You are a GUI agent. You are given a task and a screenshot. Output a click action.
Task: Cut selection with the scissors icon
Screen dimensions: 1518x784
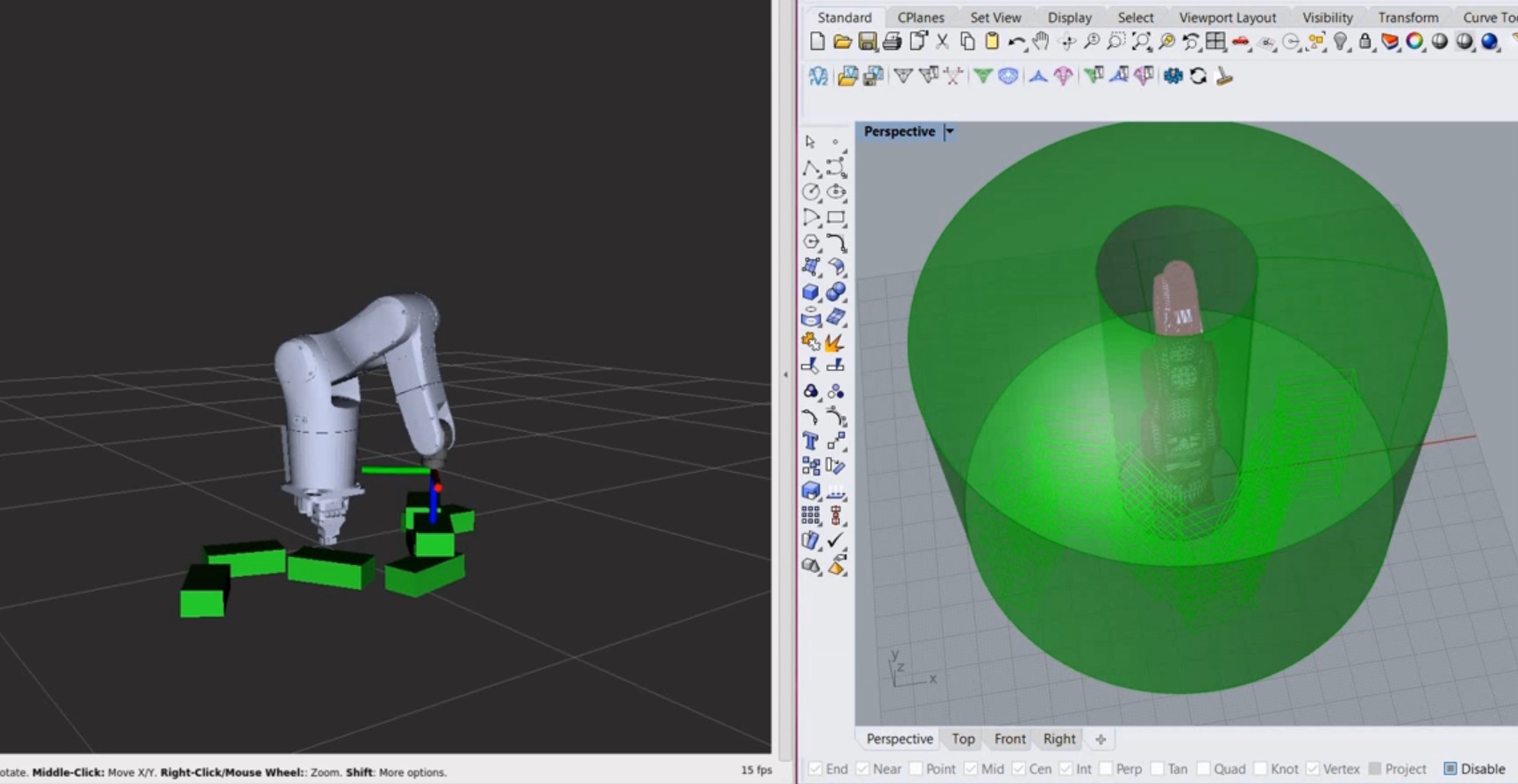click(x=942, y=41)
